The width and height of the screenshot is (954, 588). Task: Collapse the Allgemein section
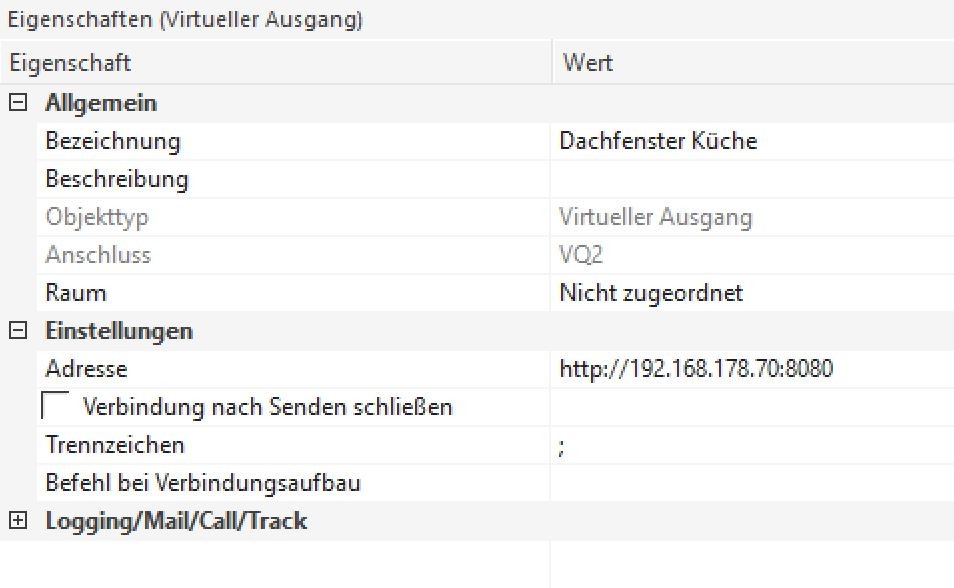[x=16, y=103]
